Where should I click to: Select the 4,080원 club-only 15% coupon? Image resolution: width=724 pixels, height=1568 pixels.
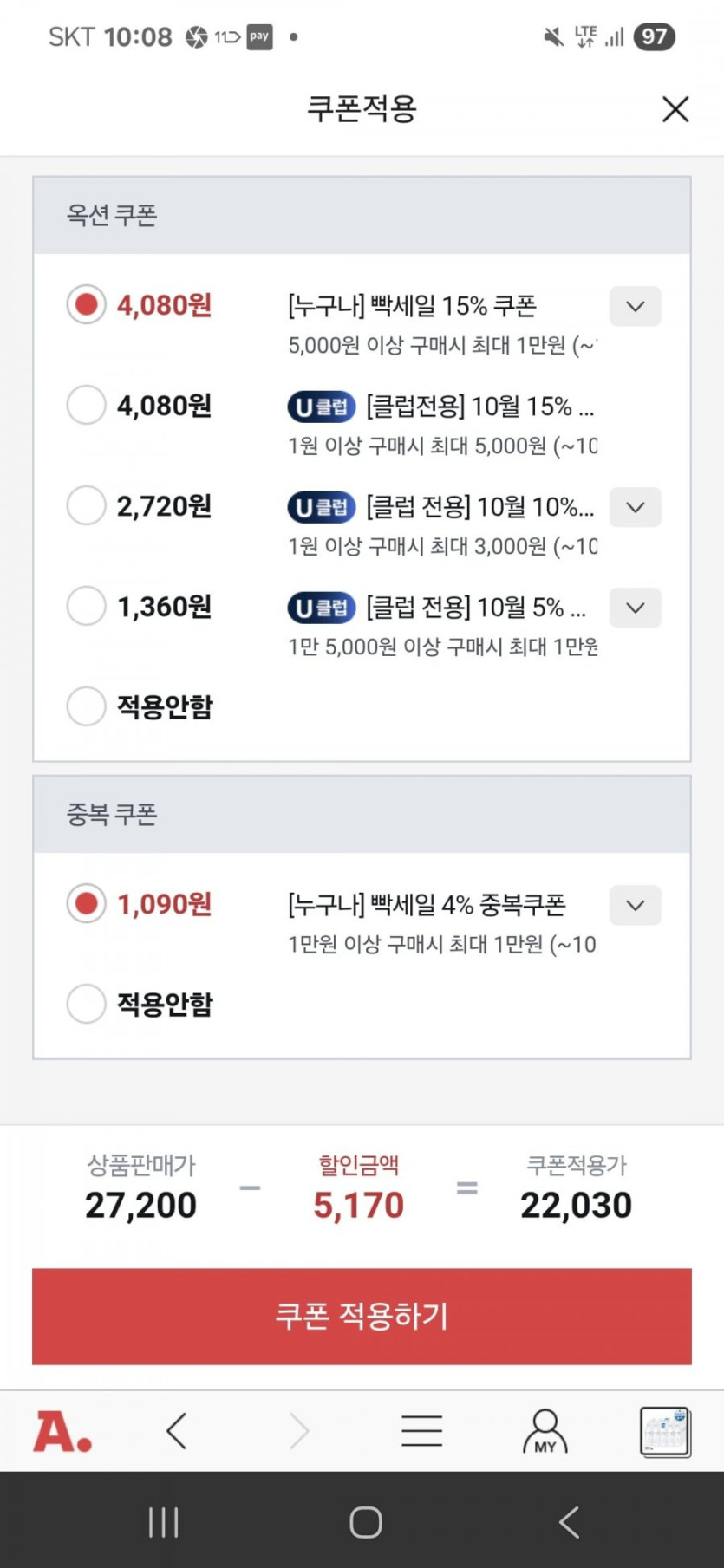tap(87, 405)
